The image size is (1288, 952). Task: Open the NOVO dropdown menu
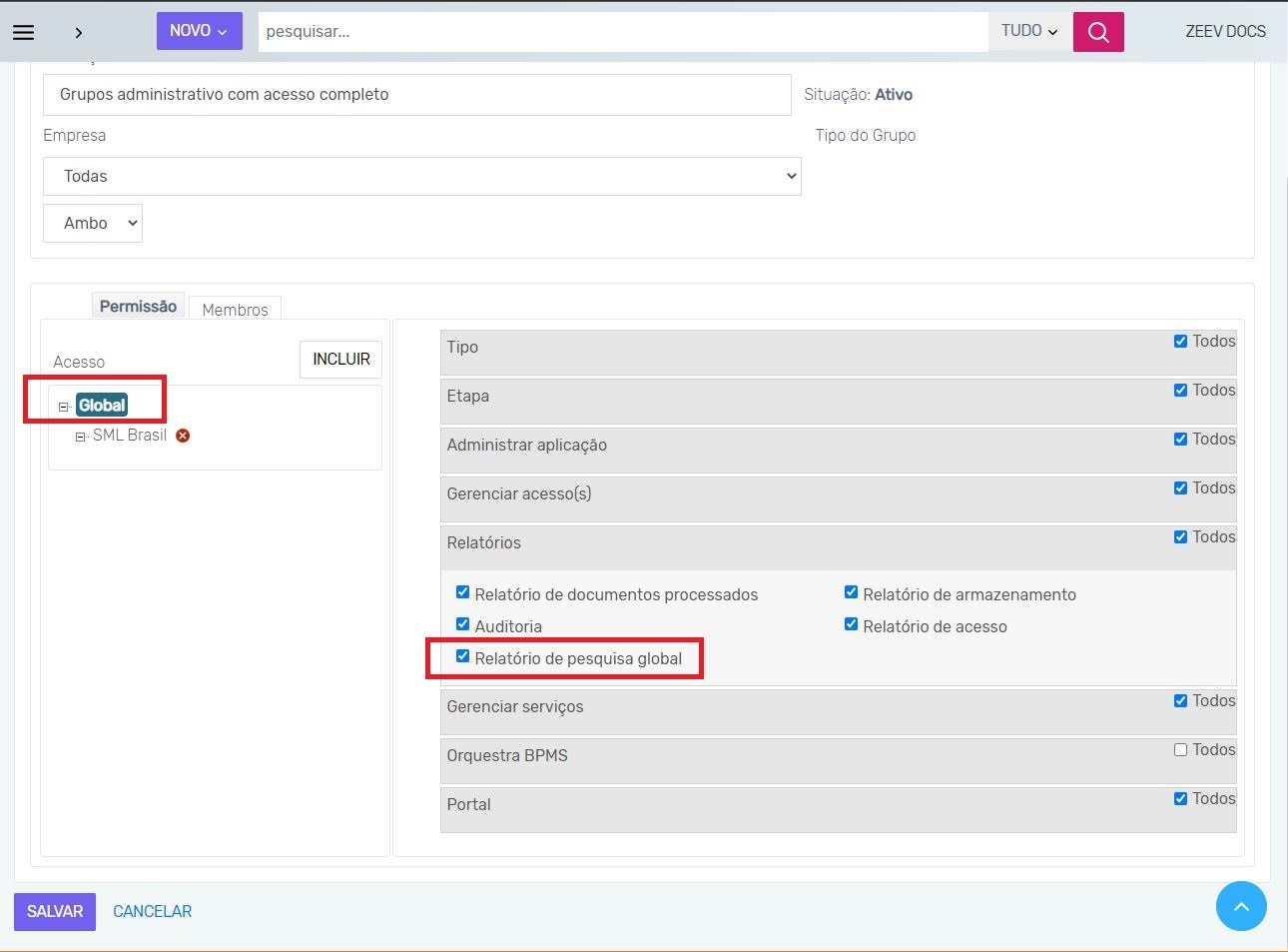click(199, 31)
